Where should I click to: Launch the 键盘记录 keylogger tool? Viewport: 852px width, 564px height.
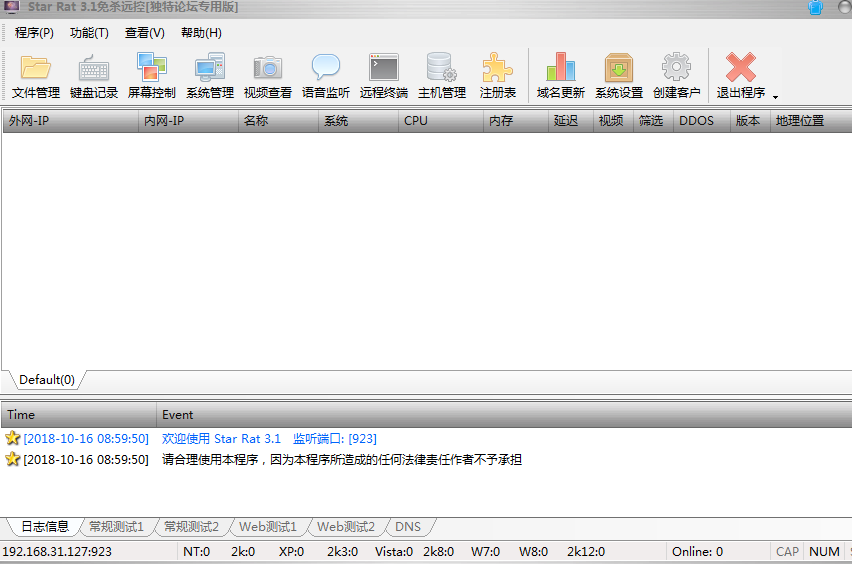point(94,76)
